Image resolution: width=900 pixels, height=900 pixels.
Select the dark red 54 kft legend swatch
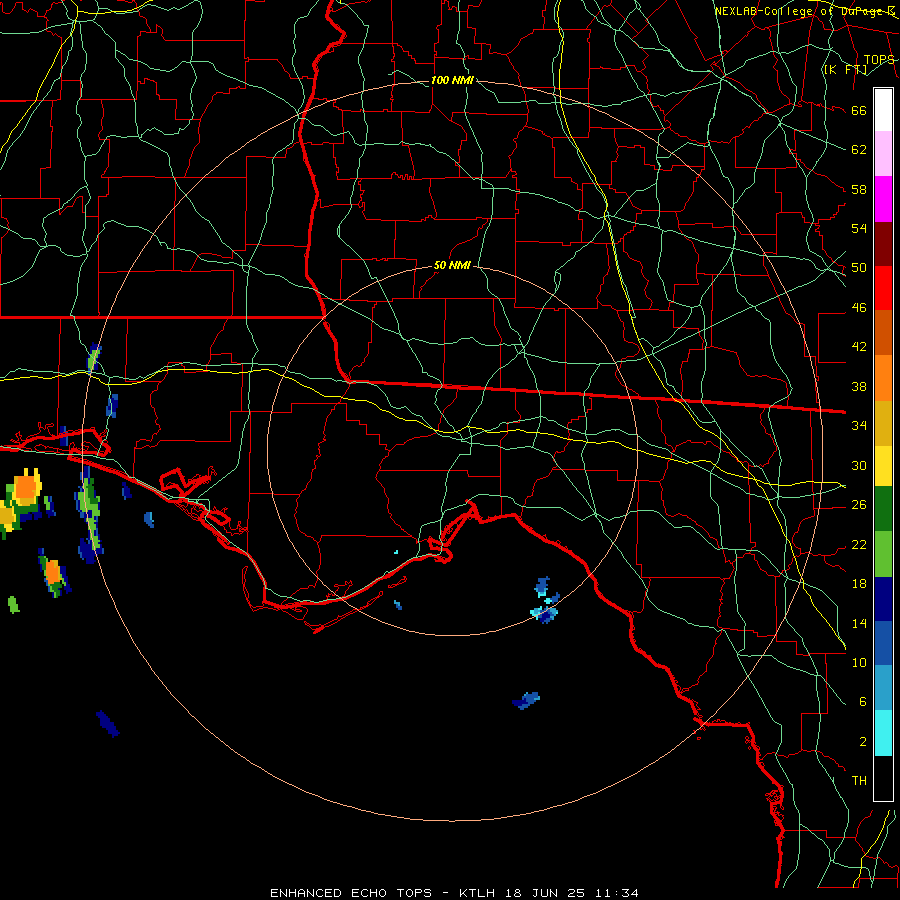pos(883,243)
